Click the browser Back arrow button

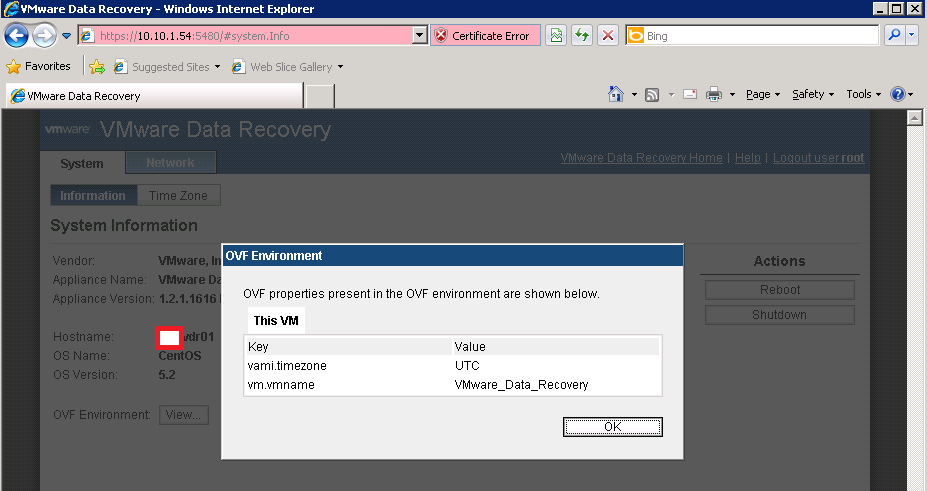(17, 36)
